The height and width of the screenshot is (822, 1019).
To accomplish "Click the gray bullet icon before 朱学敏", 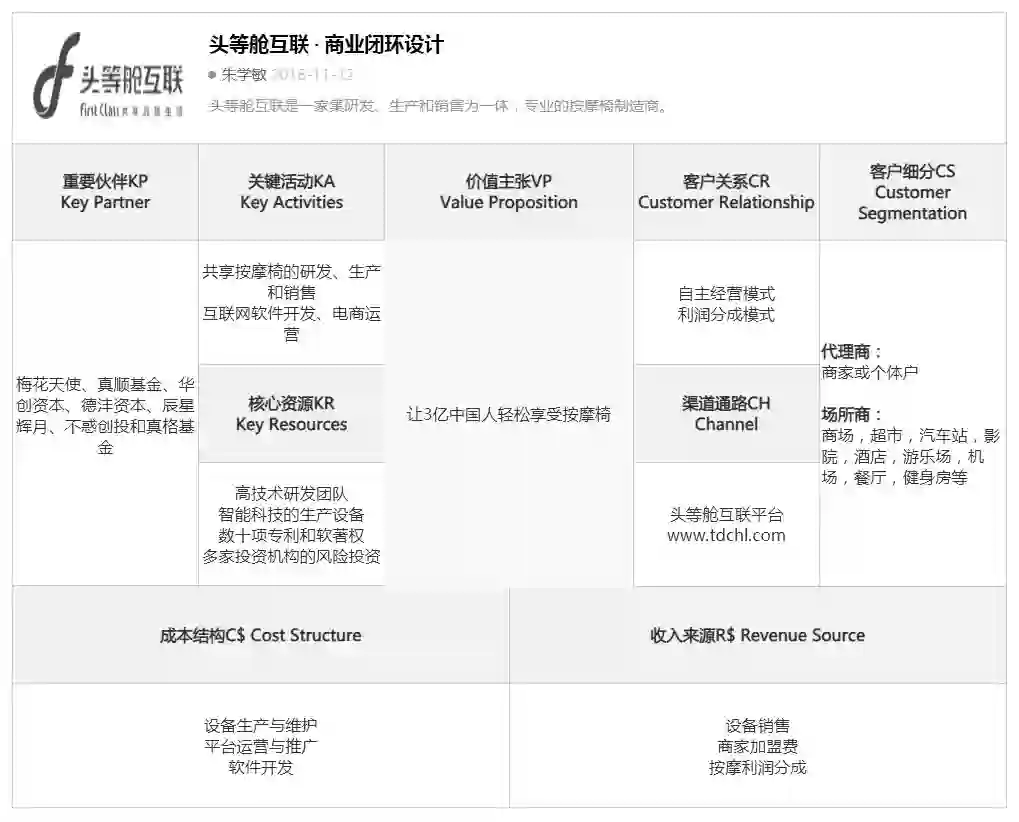I will coord(212,75).
